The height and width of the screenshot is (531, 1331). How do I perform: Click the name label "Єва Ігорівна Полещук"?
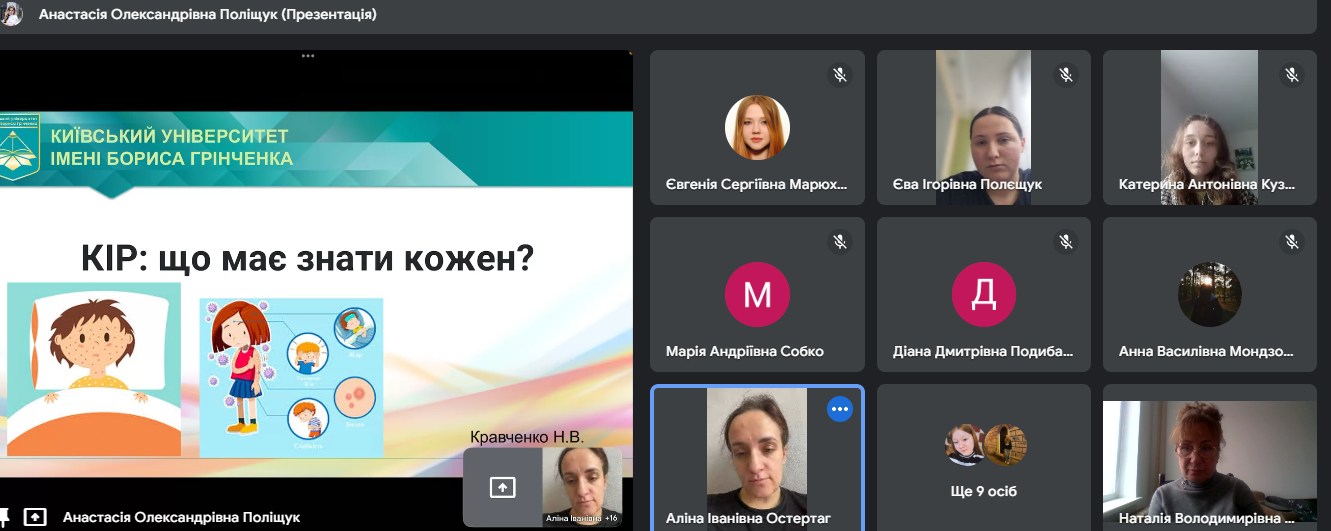(967, 185)
